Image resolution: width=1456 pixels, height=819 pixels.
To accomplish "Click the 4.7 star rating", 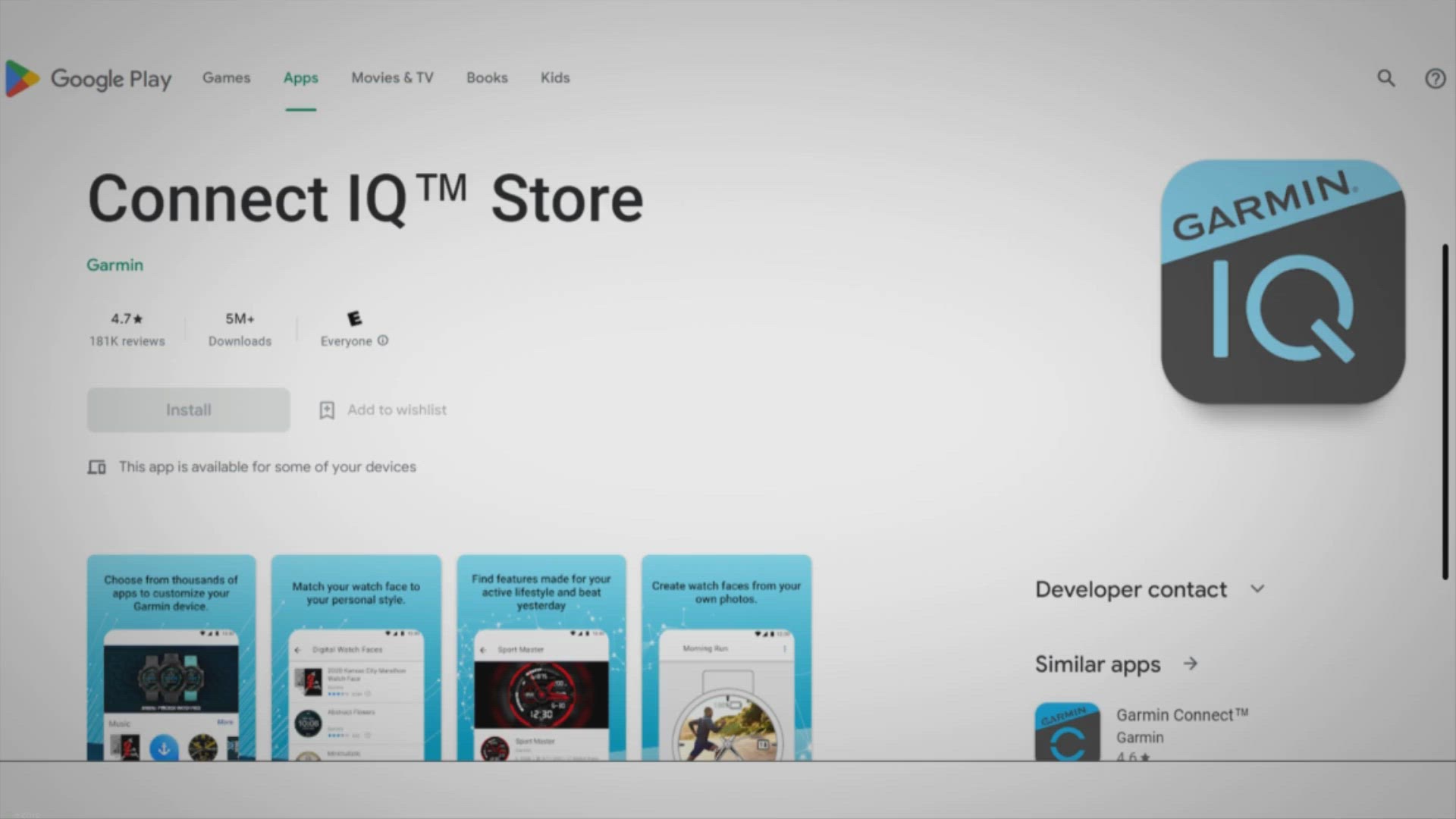I will coord(127,318).
